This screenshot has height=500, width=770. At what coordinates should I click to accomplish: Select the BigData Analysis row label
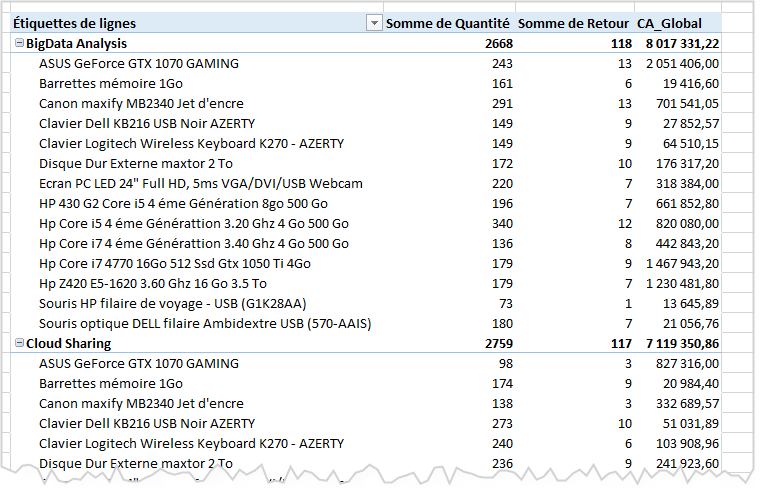(76, 43)
